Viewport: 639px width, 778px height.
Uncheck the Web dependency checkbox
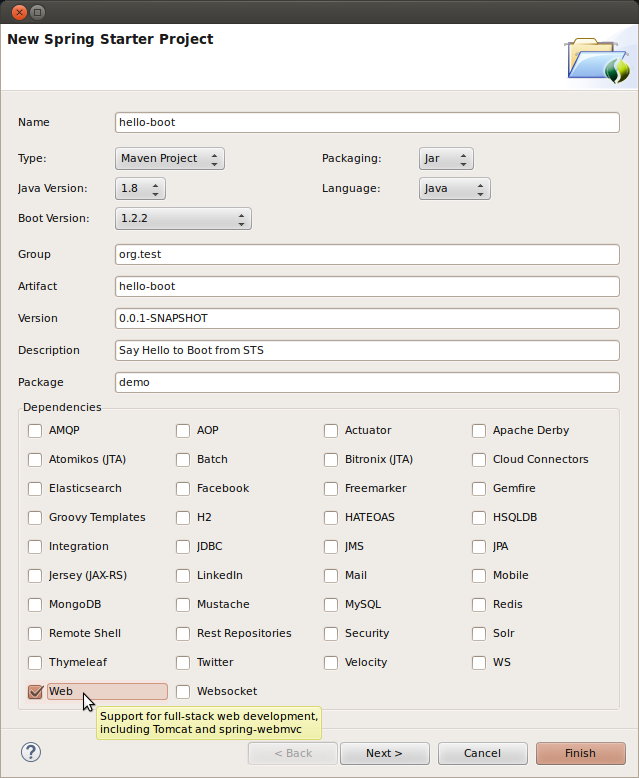tap(35, 692)
